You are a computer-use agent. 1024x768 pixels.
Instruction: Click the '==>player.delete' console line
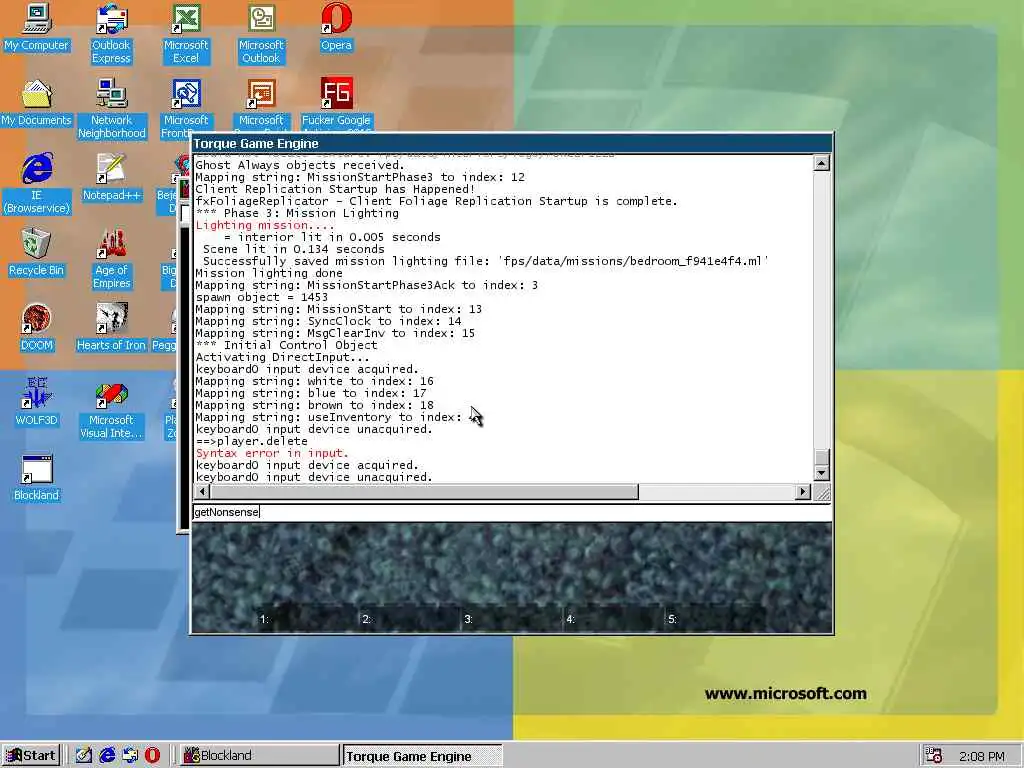[251, 441]
